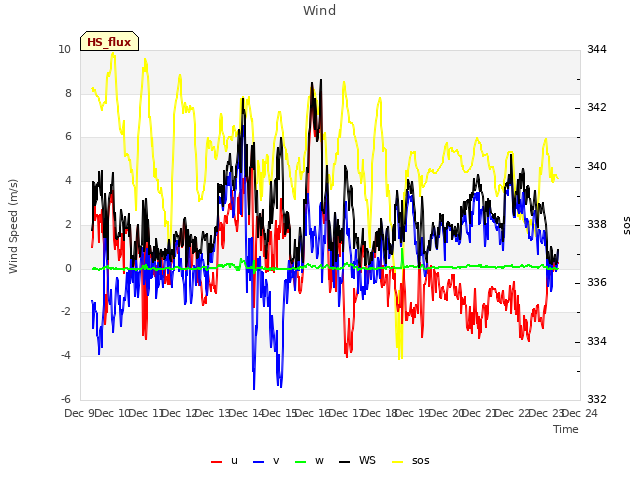Click the Dec 9 x-axis label
Image resolution: width=640 pixels, height=480 pixels.
[x=79, y=413]
